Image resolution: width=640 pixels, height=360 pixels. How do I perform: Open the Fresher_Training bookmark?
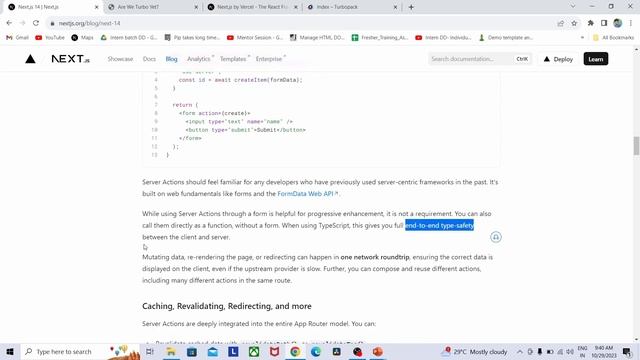[380, 38]
